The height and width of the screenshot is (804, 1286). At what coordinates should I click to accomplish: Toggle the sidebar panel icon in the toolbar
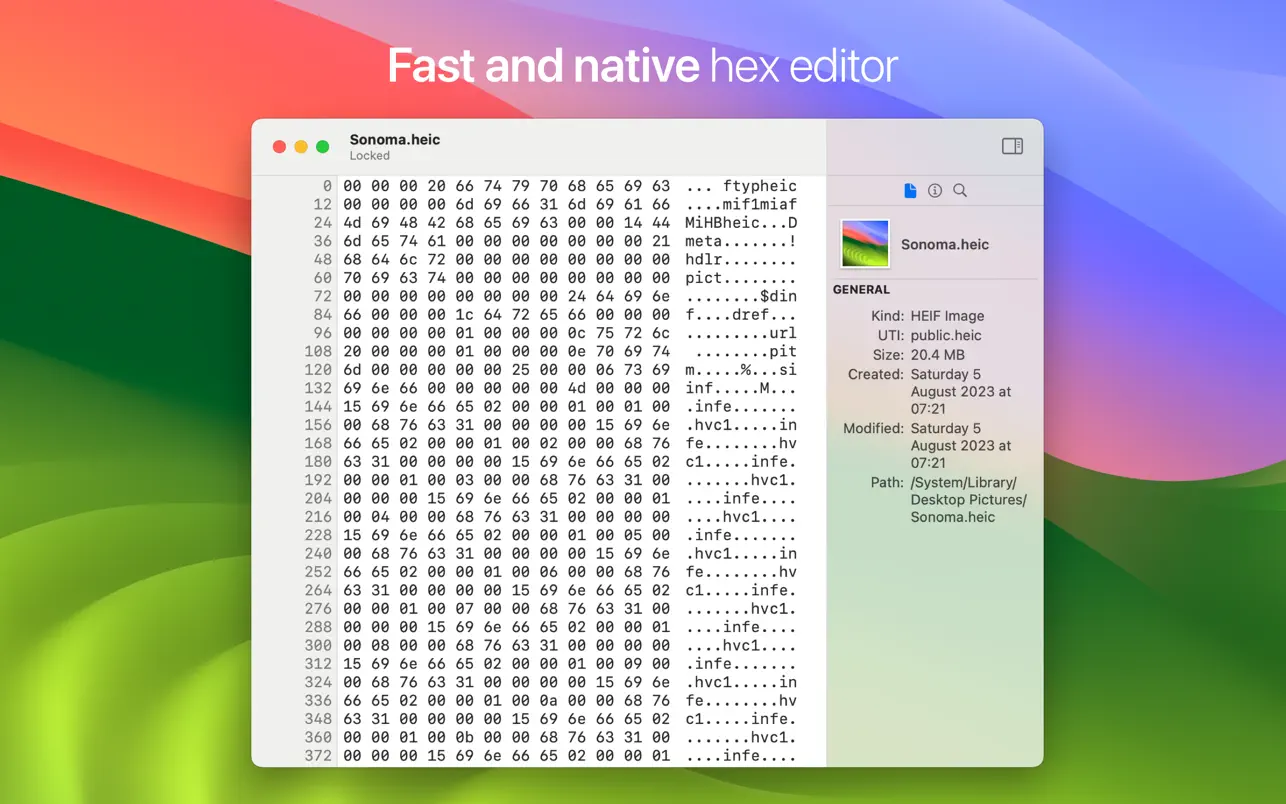[x=1011, y=145]
